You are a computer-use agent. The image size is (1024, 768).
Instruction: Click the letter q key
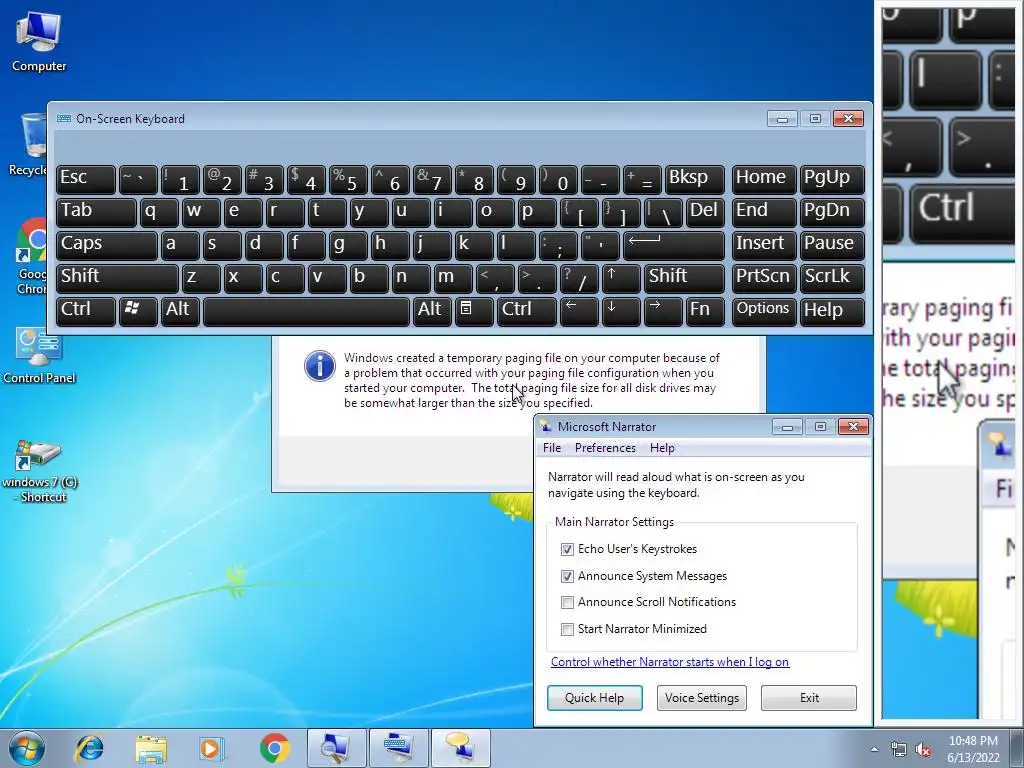[159, 213]
